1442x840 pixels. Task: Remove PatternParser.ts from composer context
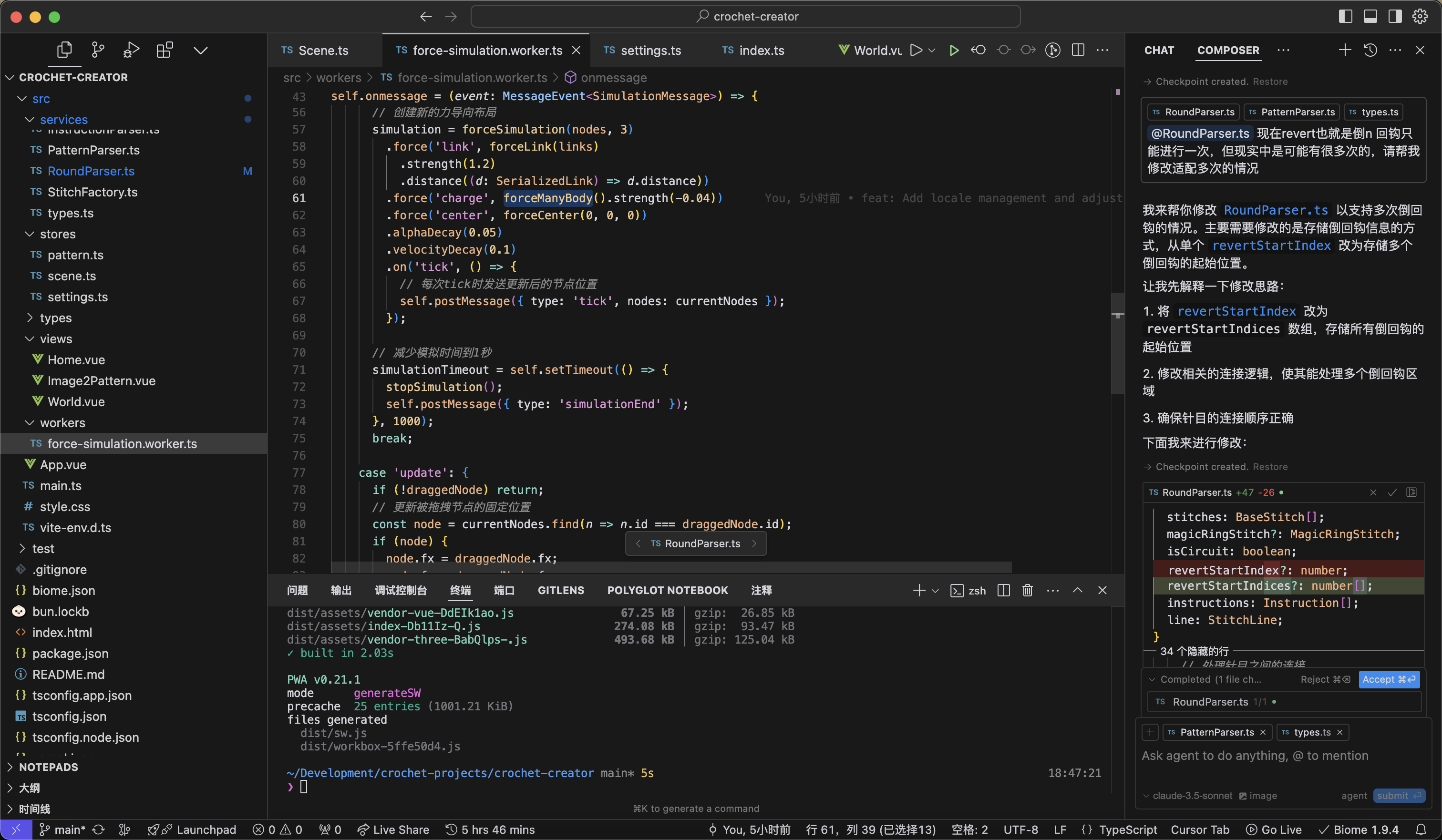1263,732
